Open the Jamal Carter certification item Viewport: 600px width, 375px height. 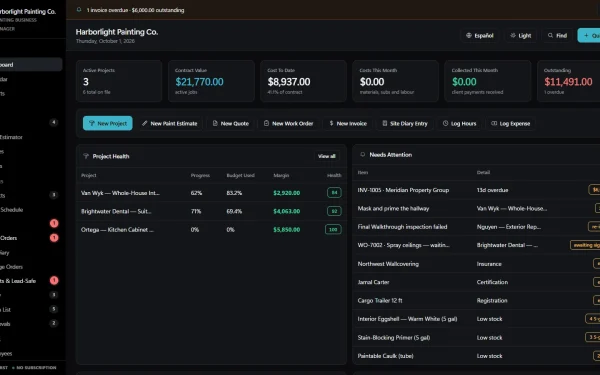tap(476, 282)
